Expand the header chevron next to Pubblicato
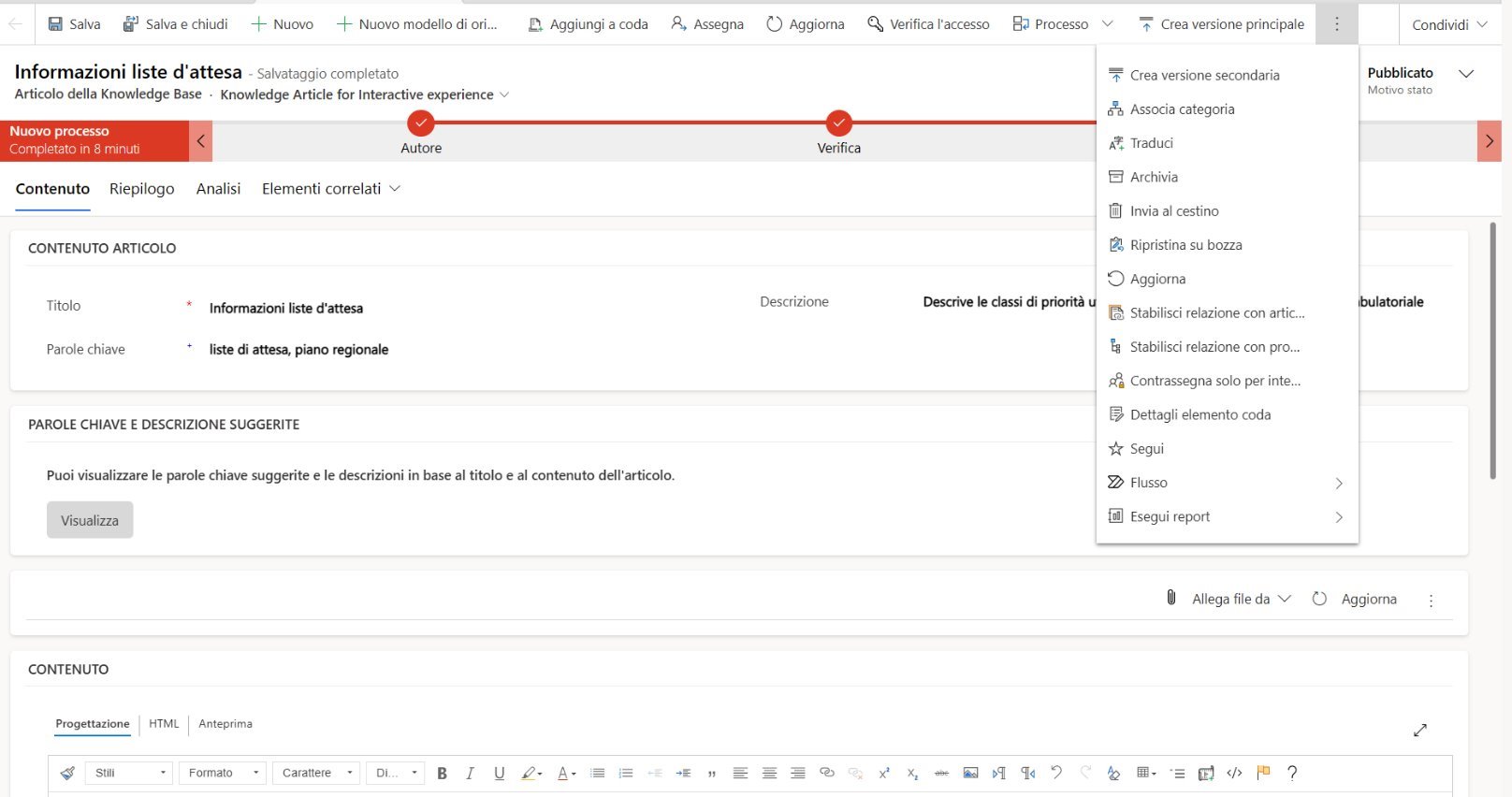The height and width of the screenshot is (797, 1512). tap(1466, 74)
